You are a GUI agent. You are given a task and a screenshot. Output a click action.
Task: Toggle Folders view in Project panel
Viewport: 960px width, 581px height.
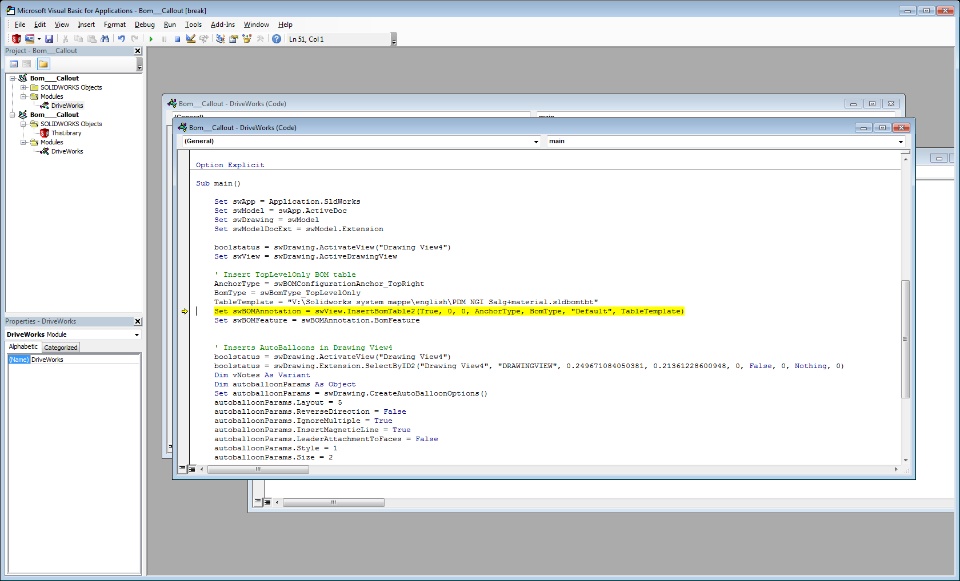tap(43, 64)
